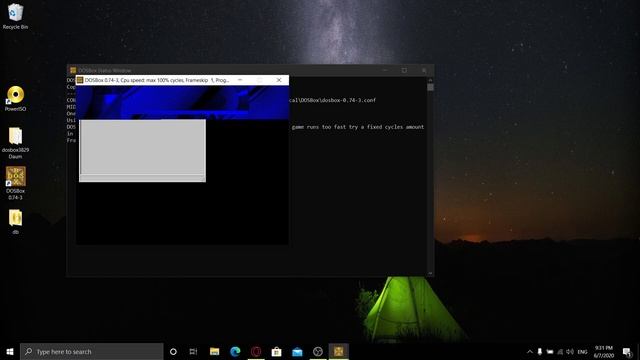The image size is (640, 360).
Task: Select the db folder on desktop
Action: (x=15, y=222)
